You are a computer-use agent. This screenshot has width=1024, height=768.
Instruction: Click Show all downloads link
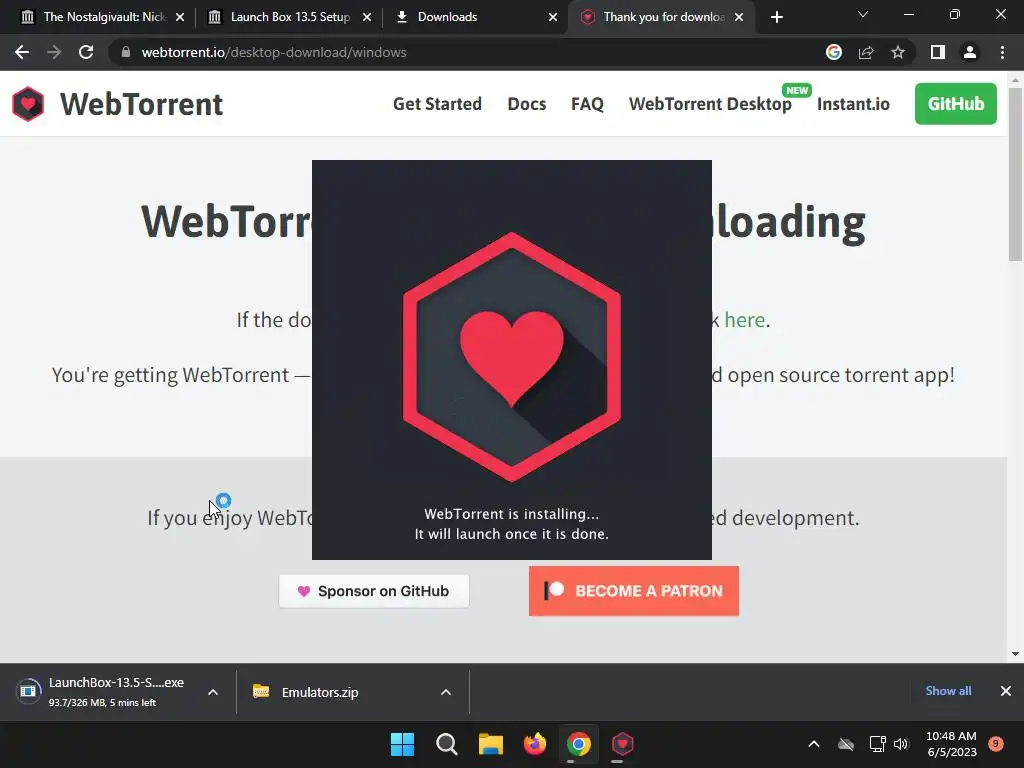[x=948, y=691]
